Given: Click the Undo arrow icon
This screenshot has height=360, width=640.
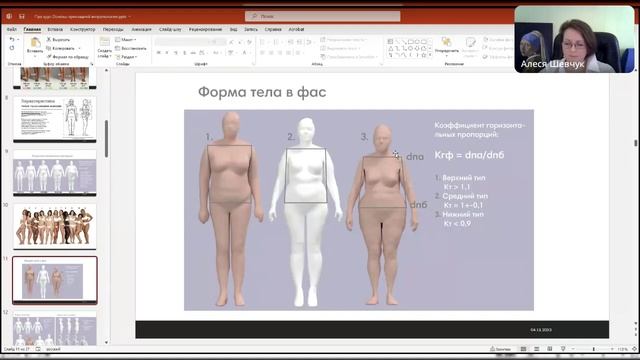Looking at the screenshot, I should 12,40.
